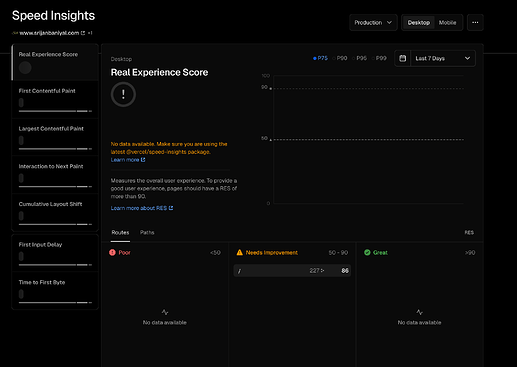Click the First Contentful Paint progress bar
The height and width of the screenshot is (367, 517).
click(55, 111)
